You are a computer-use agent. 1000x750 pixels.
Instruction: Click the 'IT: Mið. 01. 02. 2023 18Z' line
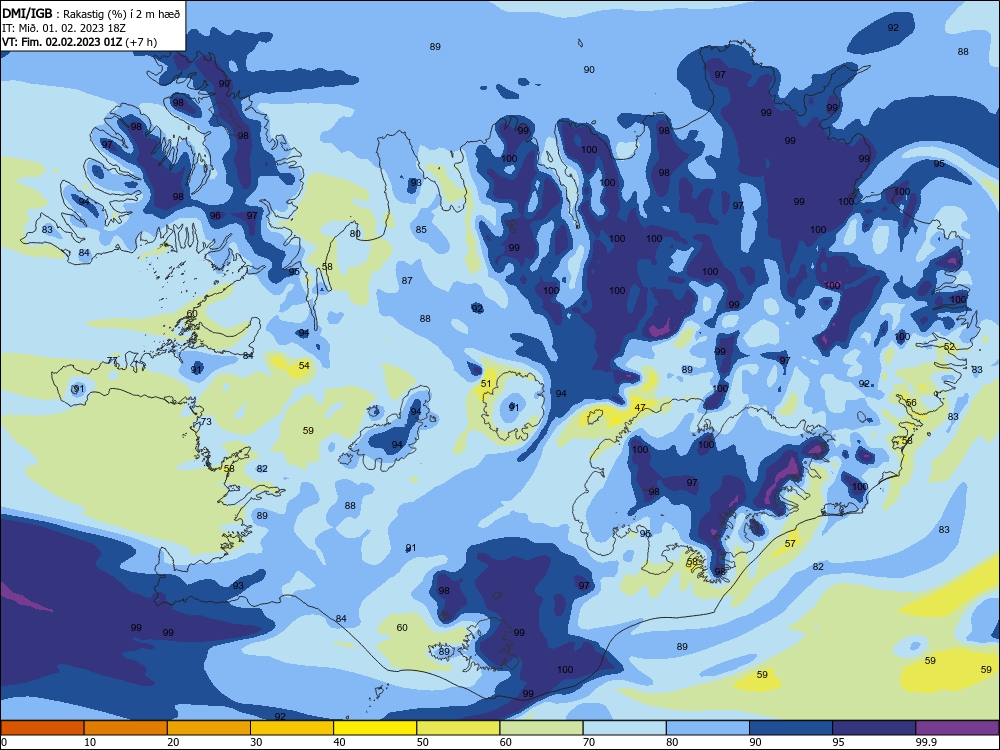coord(64,28)
